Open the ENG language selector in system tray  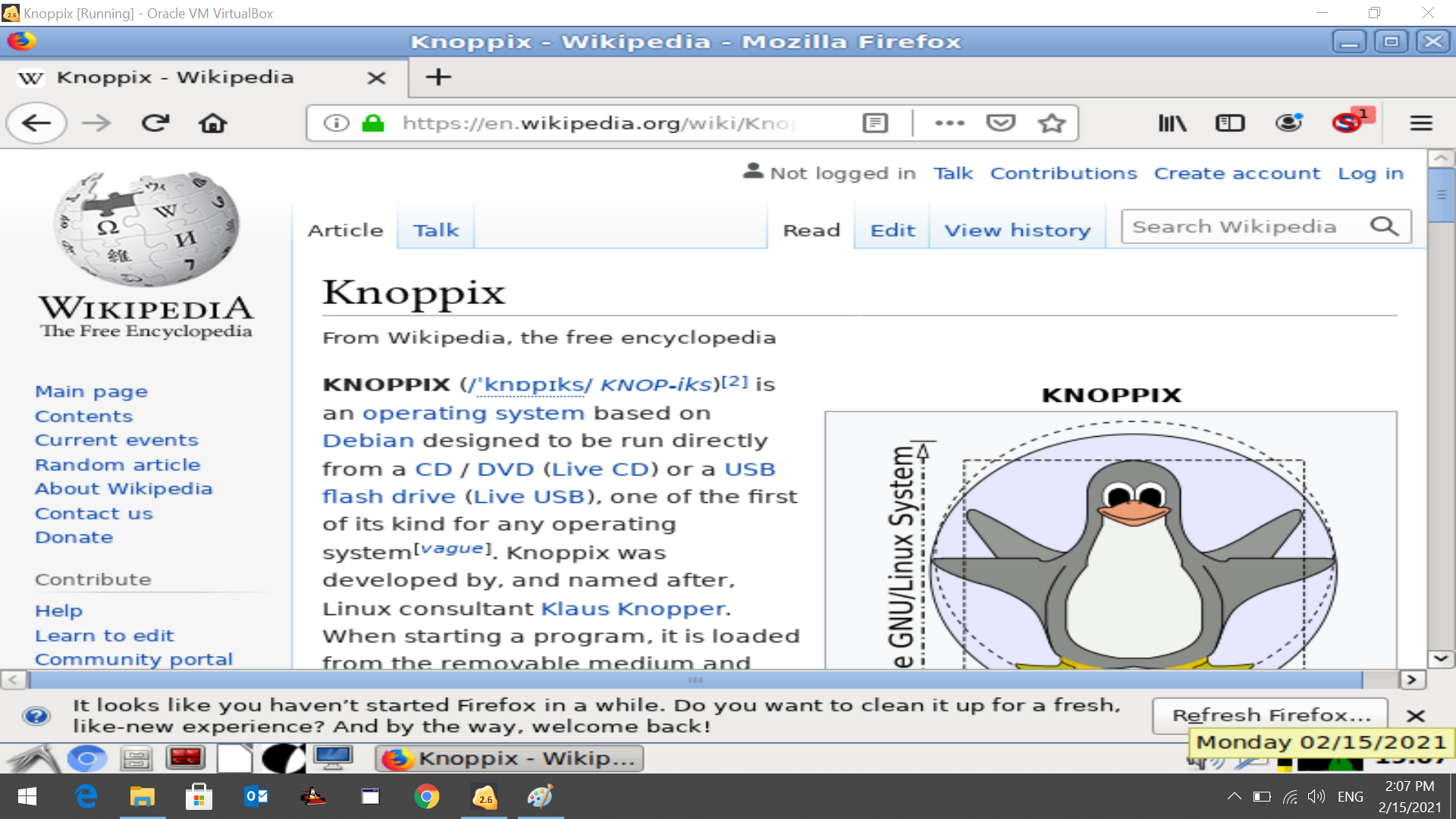(x=1350, y=796)
